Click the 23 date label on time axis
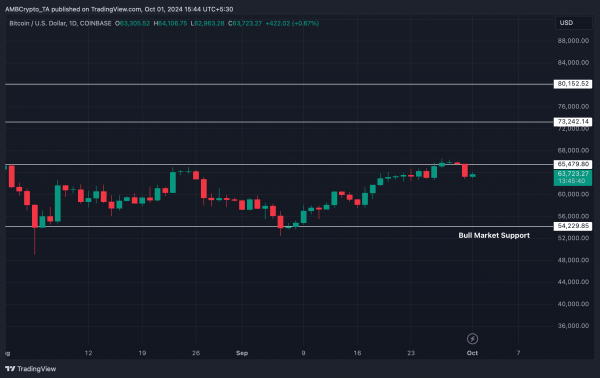This screenshot has height=378, width=600. tap(411, 353)
